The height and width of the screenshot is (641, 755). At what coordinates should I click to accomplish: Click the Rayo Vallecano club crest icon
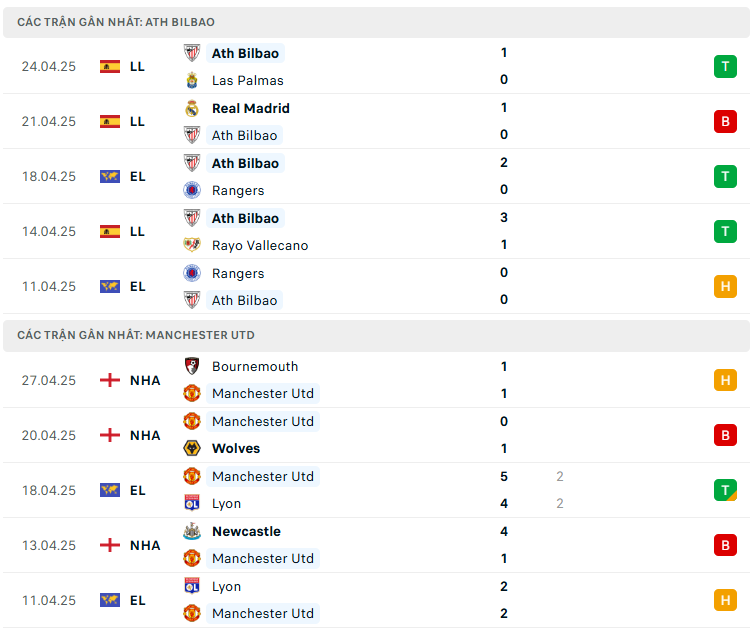(x=192, y=245)
